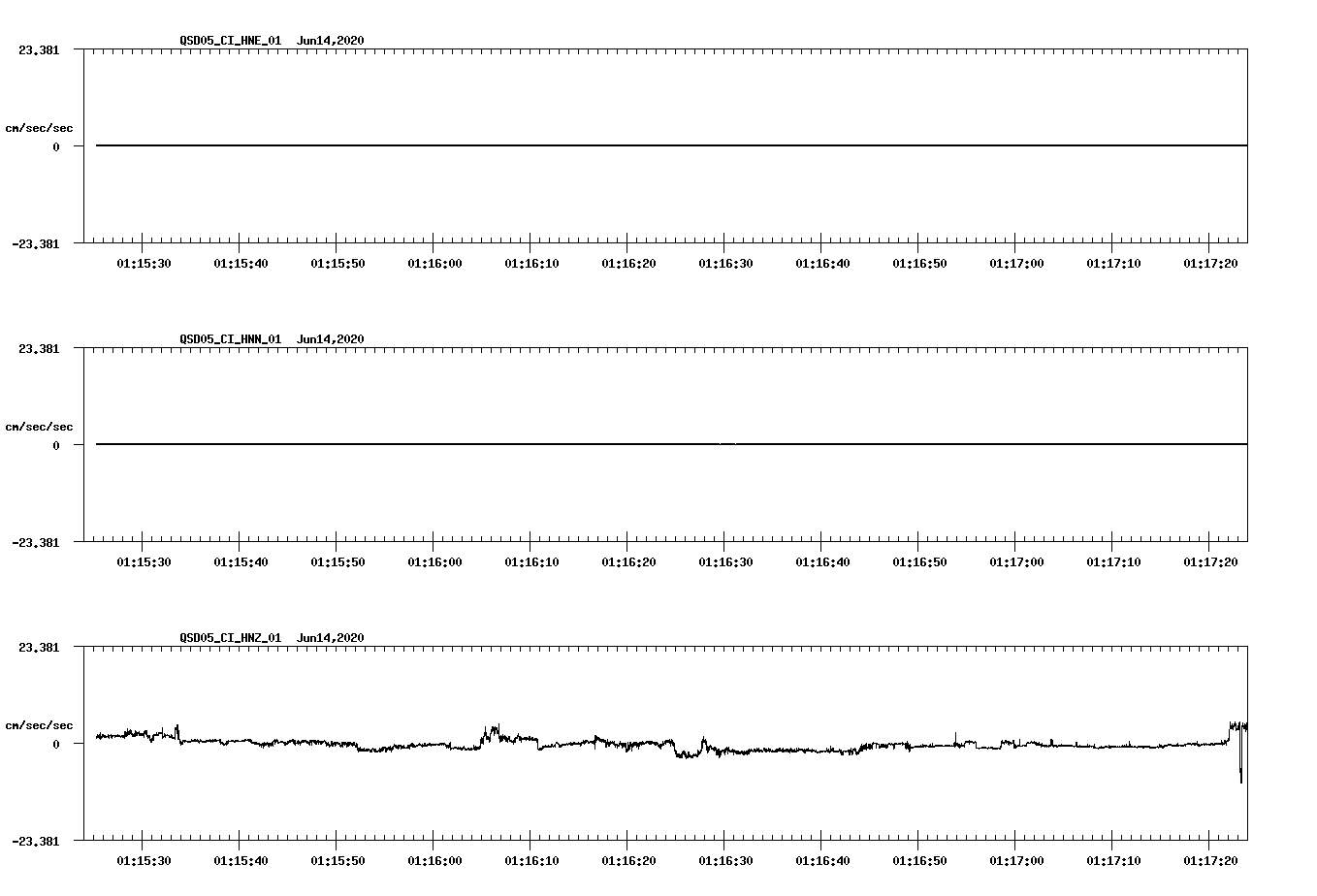Click the -23.381 minimum label of HNZ plot
Screen dimensions: 1317x896
(35, 842)
